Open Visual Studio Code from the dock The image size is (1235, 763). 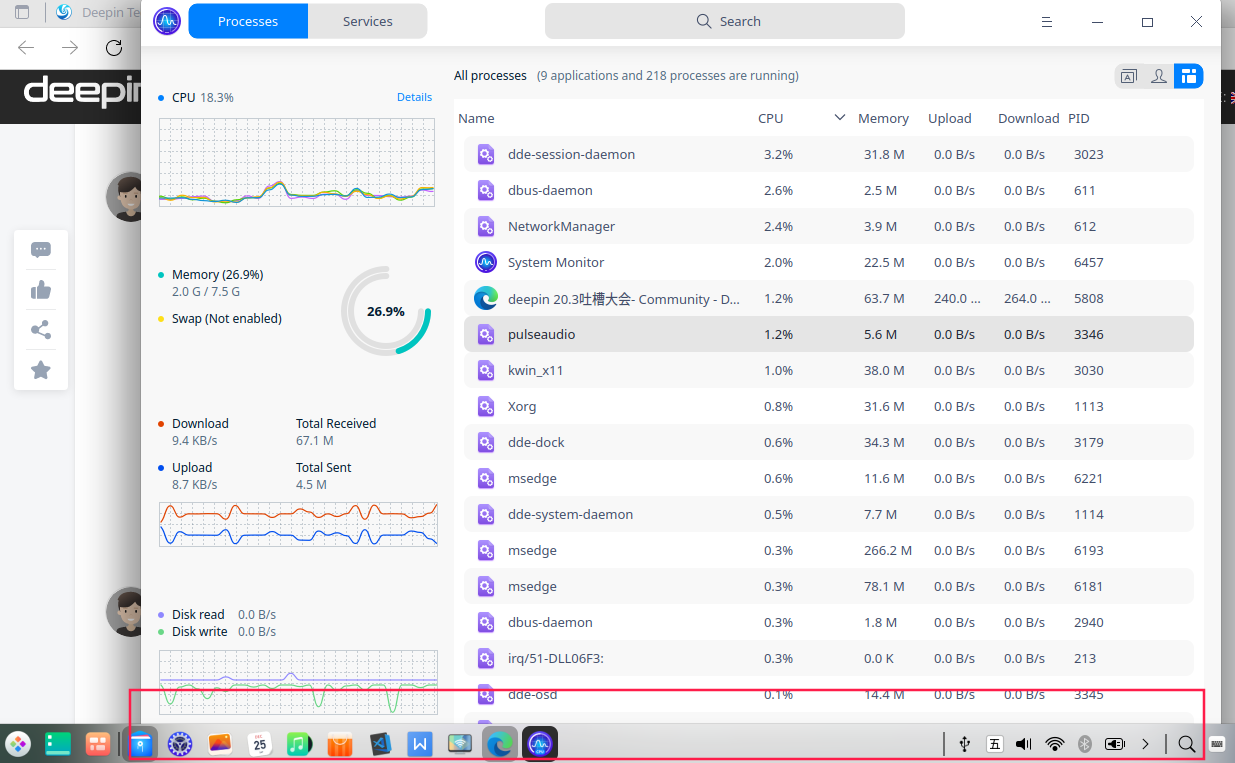coord(379,744)
